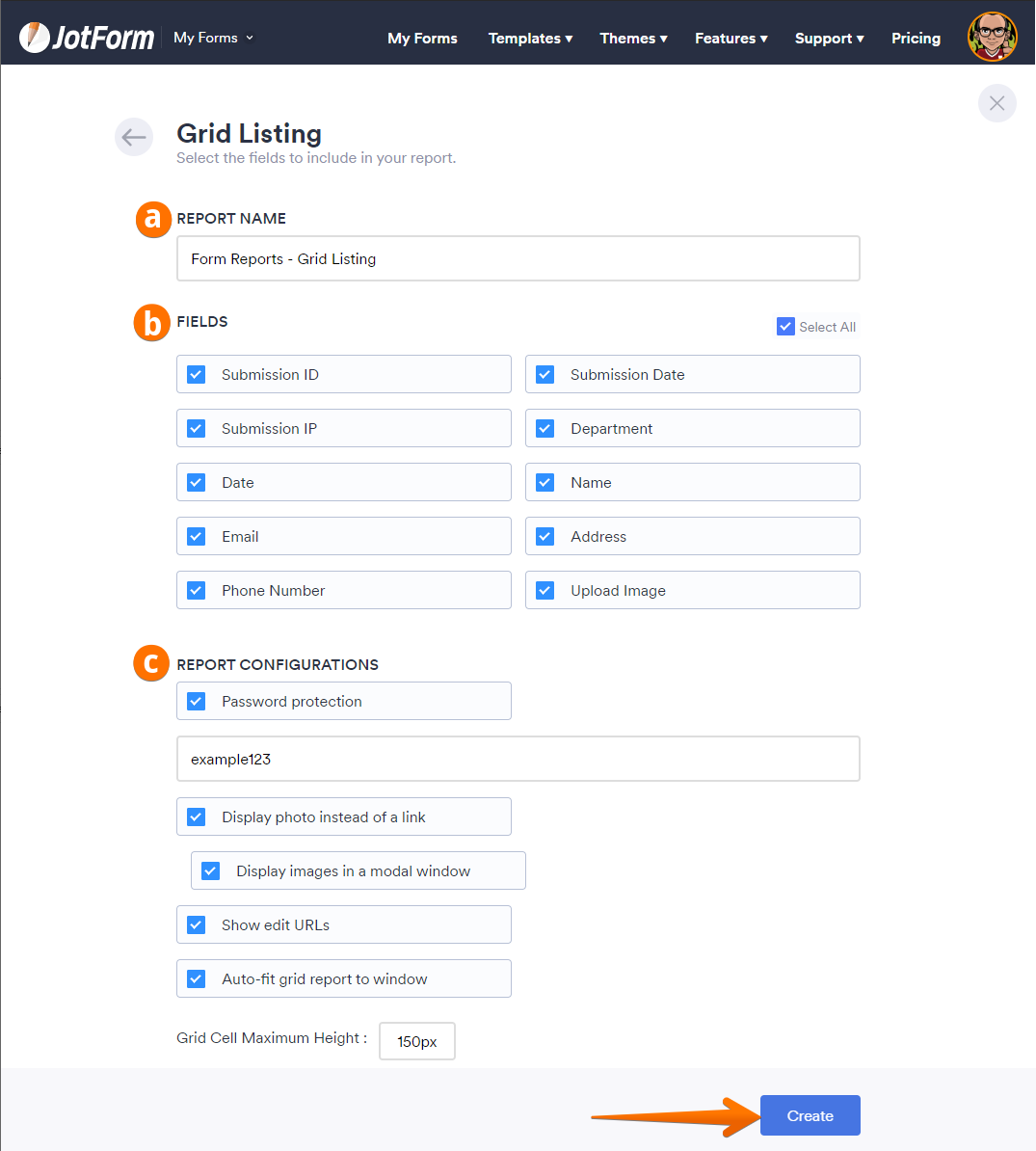1036x1151 pixels.
Task: Click the JotForm logo
Action: [x=87, y=38]
